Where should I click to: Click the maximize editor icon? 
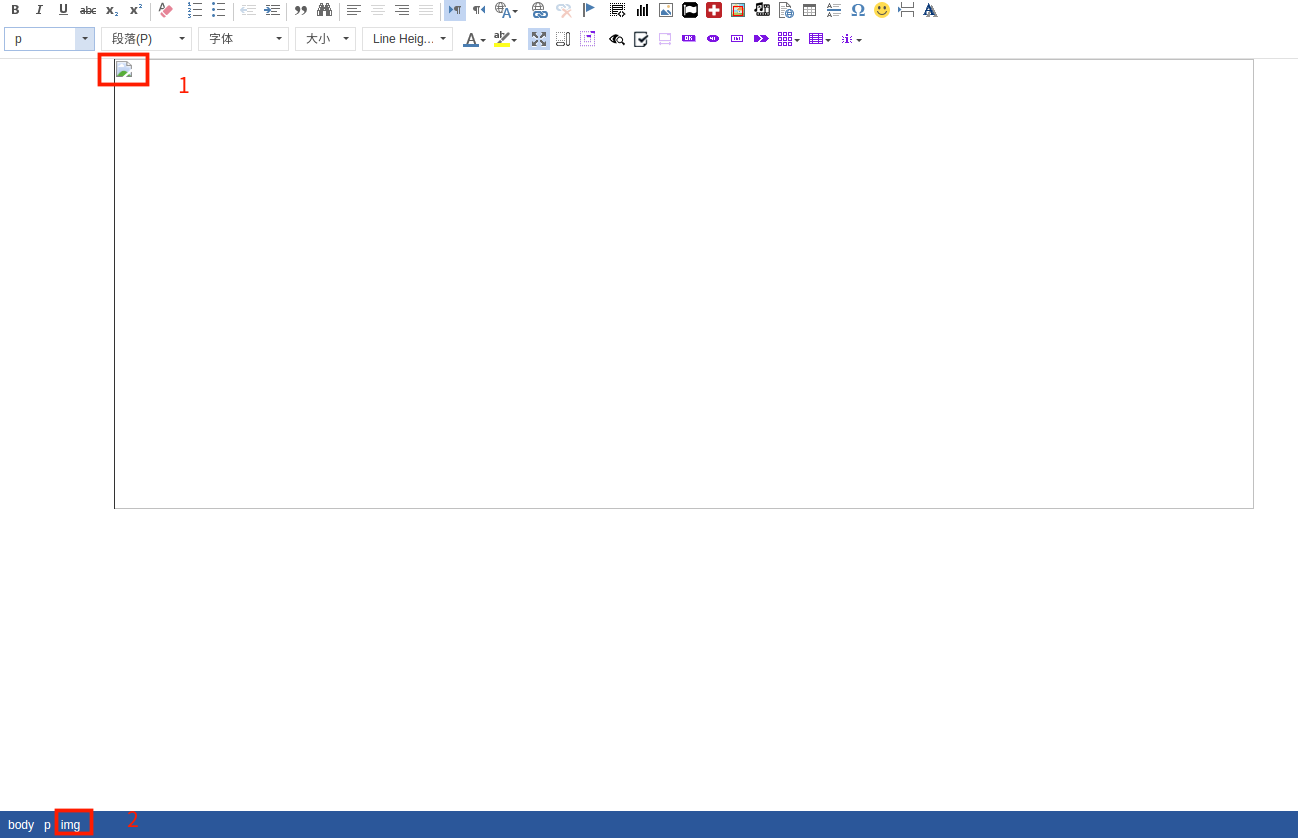pos(539,39)
